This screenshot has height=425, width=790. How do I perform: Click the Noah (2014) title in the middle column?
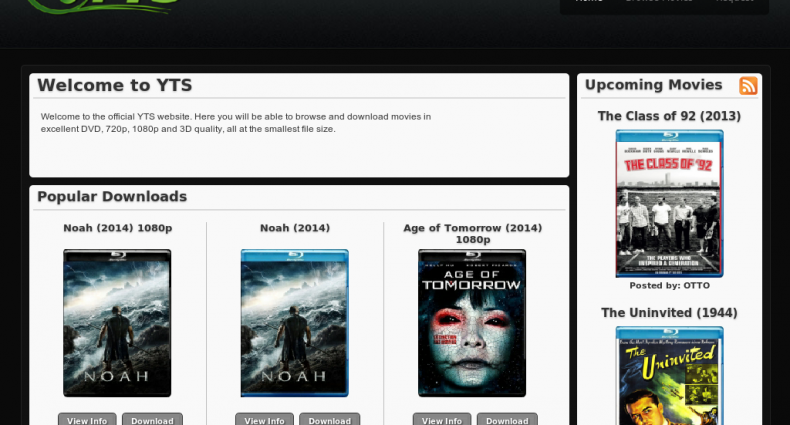(x=294, y=228)
